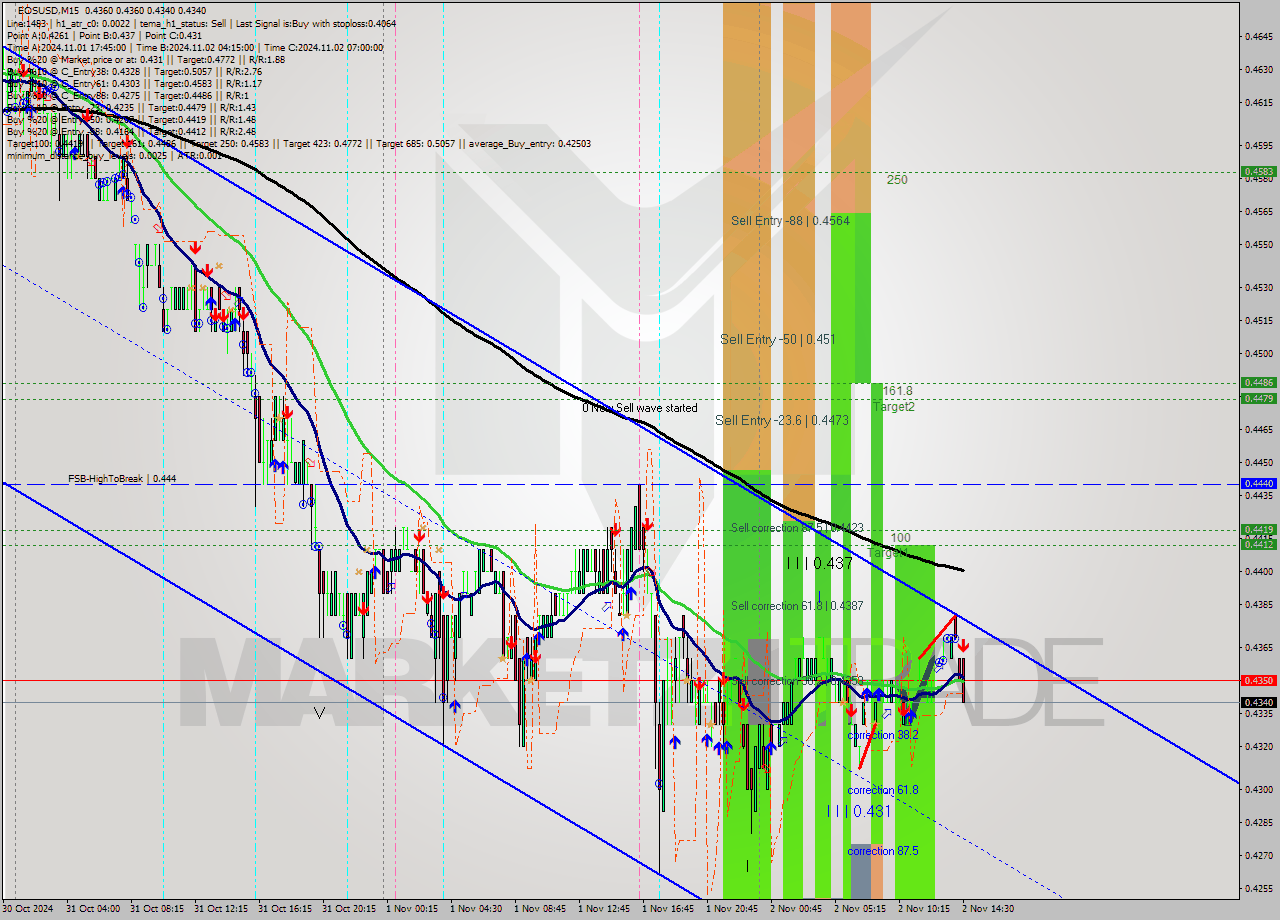Click the green '250' target label
The height and width of the screenshot is (920, 1280).
[x=897, y=180]
